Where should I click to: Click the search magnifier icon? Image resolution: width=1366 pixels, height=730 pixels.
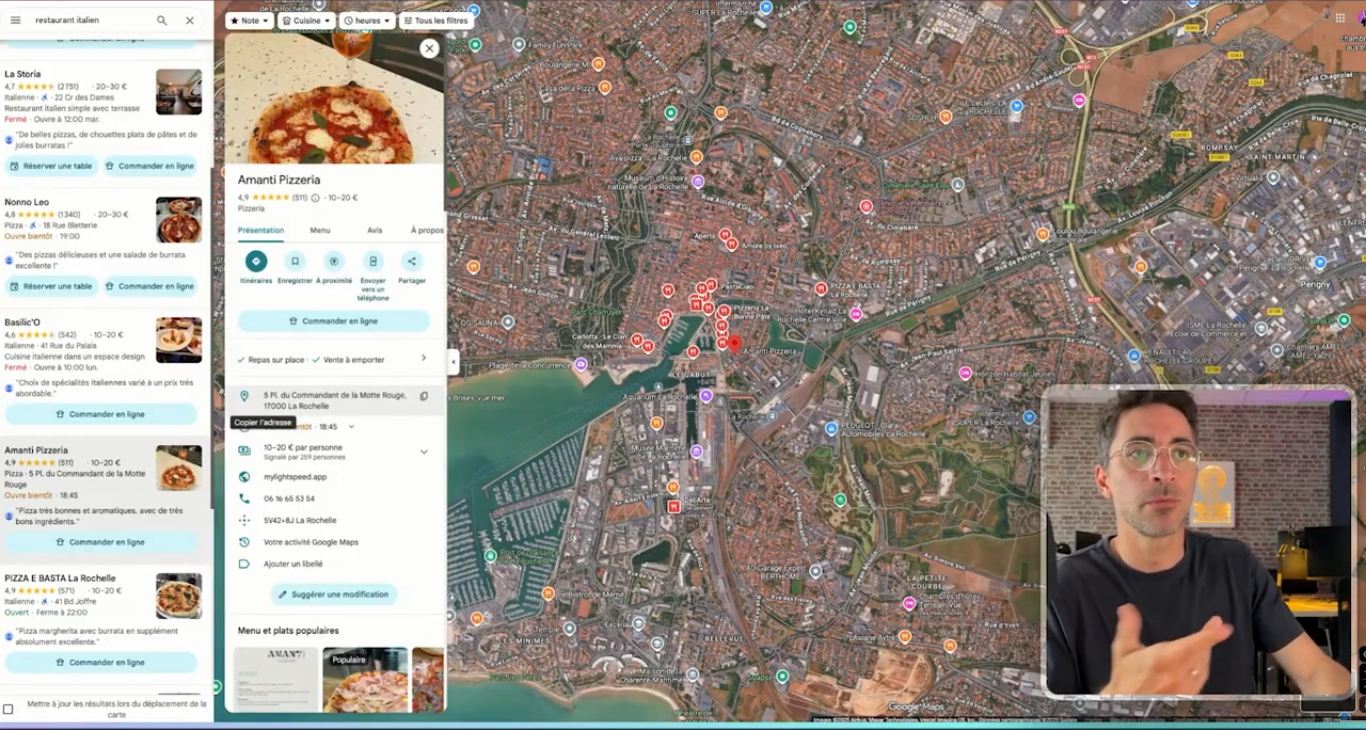tap(162, 20)
